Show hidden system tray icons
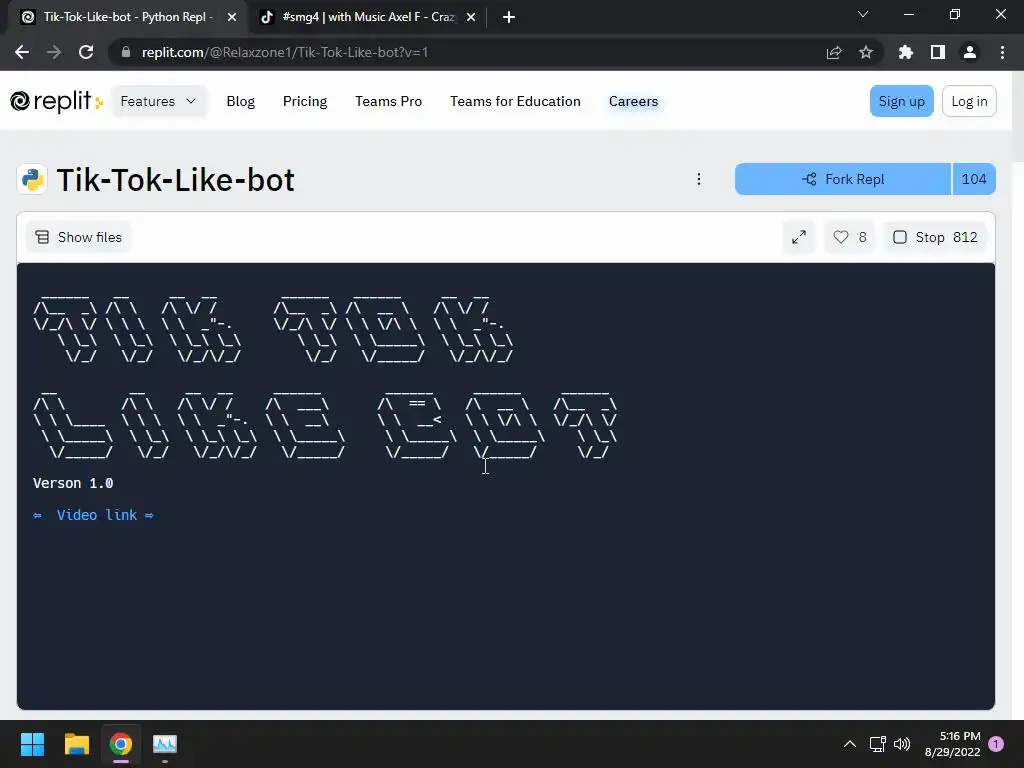Screen dimensions: 1024x768 tap(850, 744)
